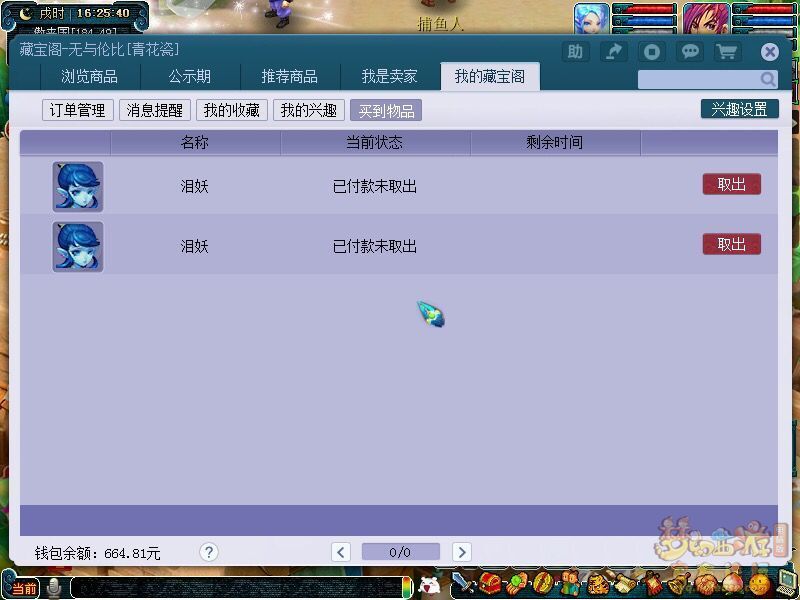This screenshot has height=600, width=800.
Task: Click the share arrow icon in title bar
Action: click(x=613, y=52)
